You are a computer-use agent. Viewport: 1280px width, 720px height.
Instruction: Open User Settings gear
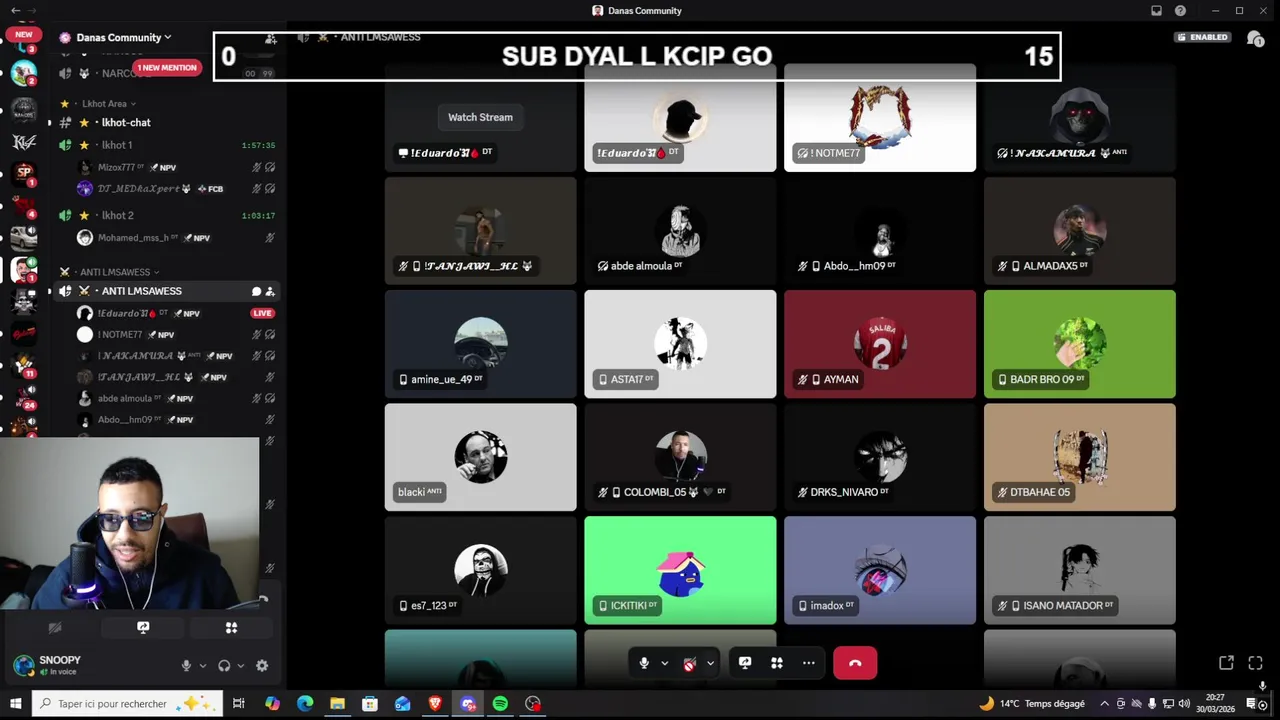(x=262, y=666)
